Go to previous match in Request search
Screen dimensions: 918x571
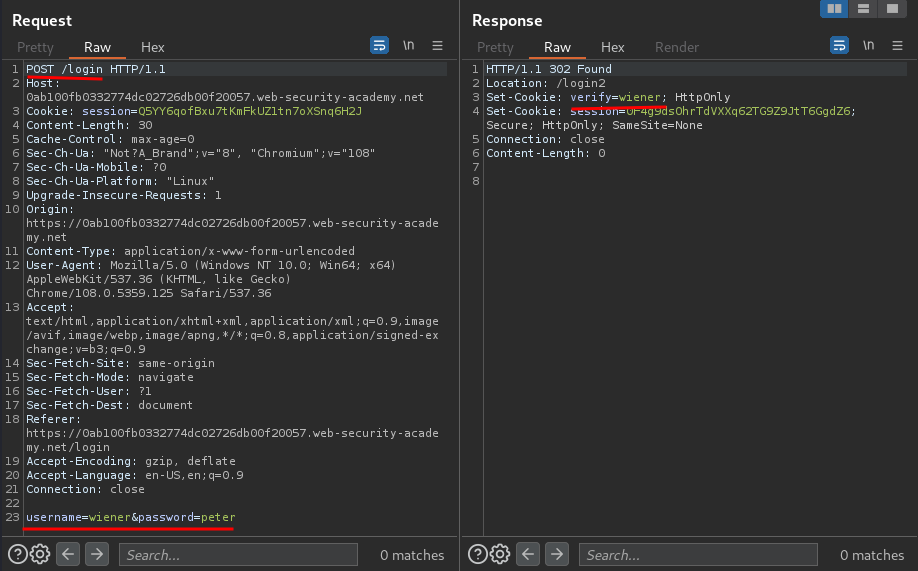coord(68,554)
